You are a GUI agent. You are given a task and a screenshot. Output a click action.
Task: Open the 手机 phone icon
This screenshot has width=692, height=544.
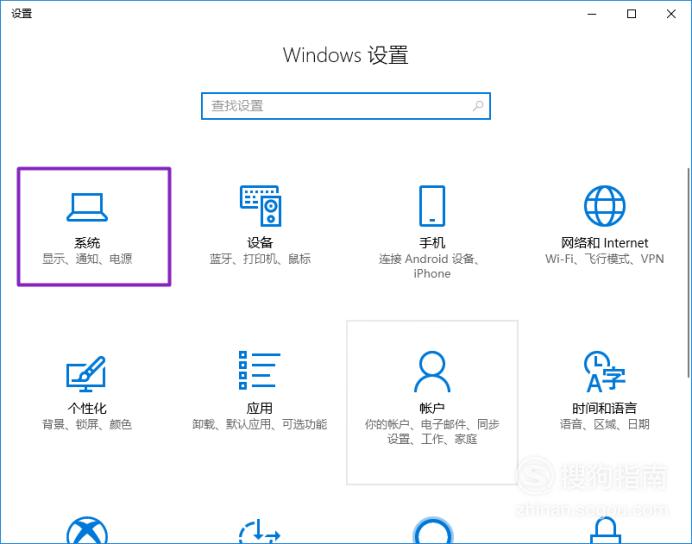[x=432, y=206]
